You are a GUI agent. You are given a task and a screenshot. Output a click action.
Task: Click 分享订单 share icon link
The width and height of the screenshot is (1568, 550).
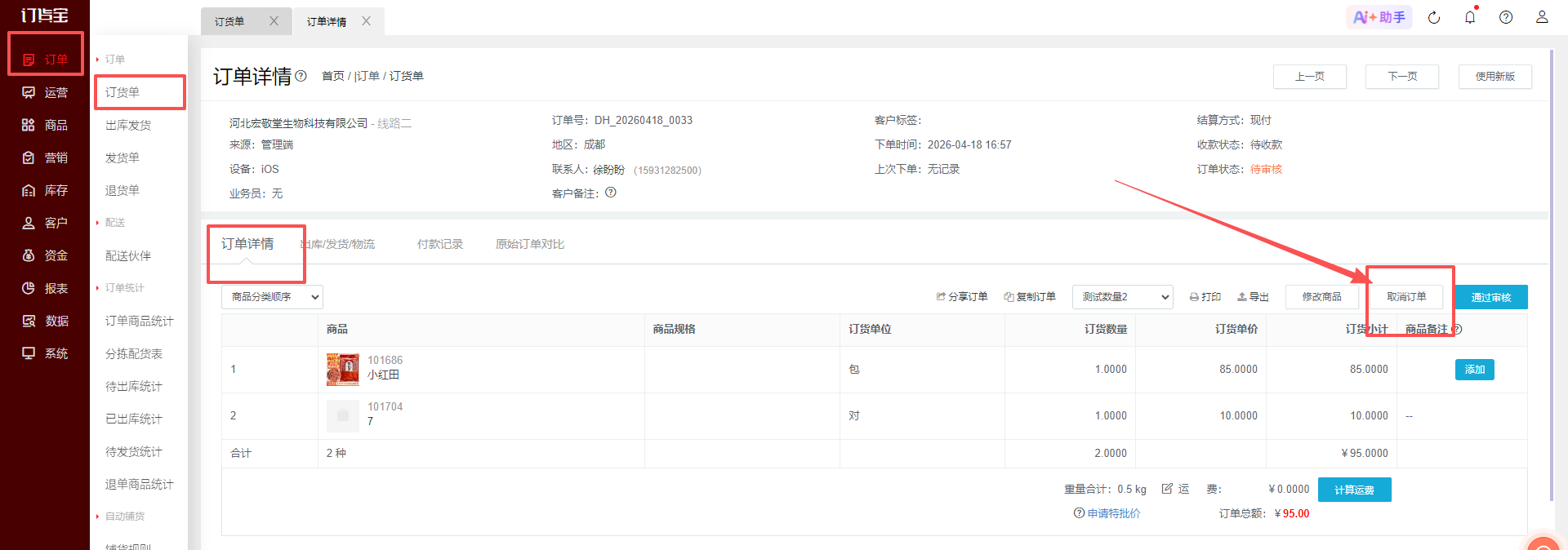(x=962, y=297)
